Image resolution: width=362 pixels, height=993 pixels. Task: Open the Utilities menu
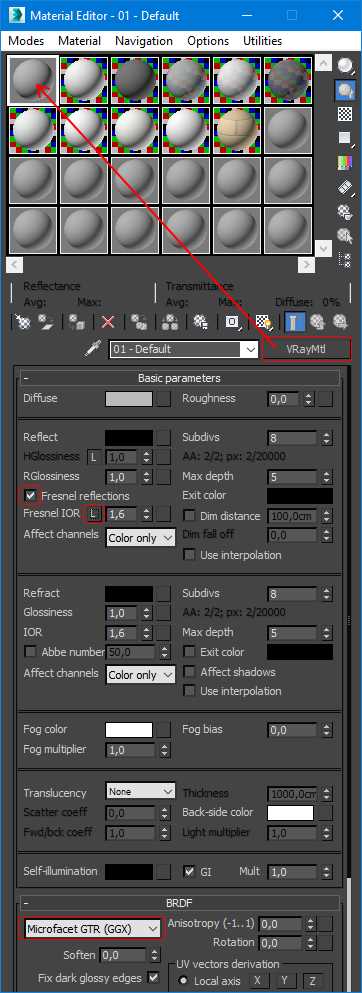tap(263, 41)
